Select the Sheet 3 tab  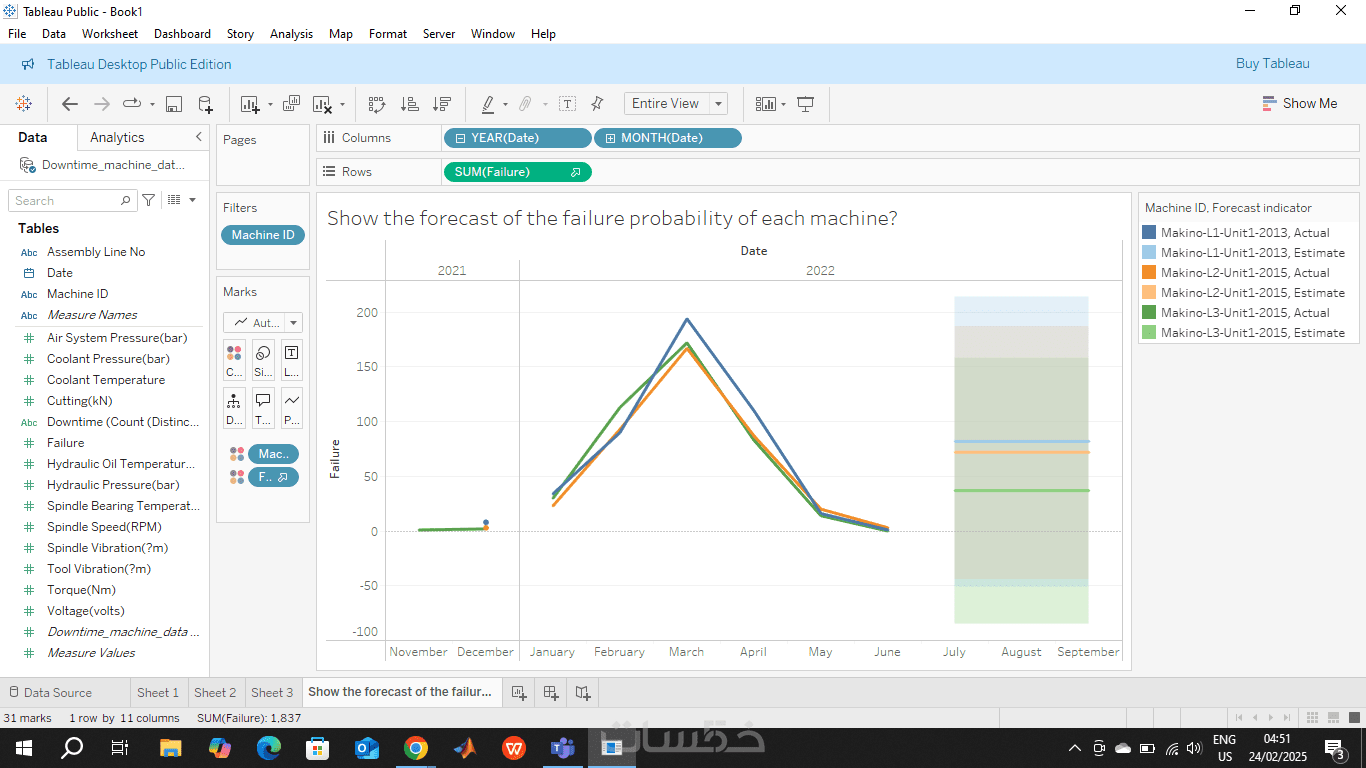[x=272, y=692]
